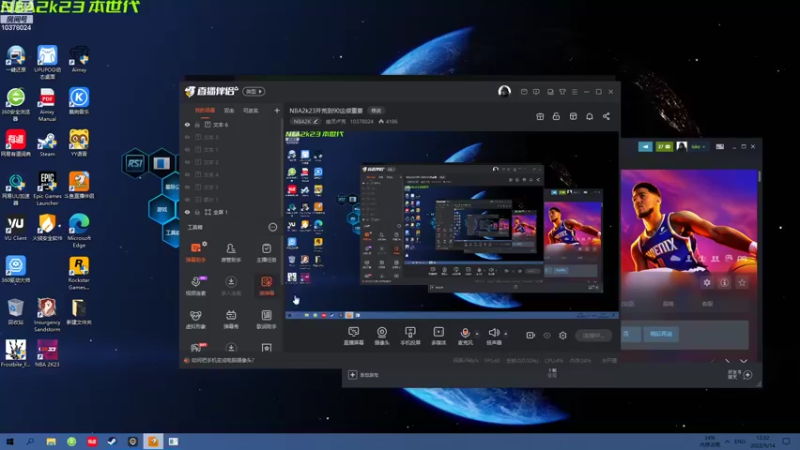
Task: Toggle visibility of layer 文本 6
Action: pos(187,124)
